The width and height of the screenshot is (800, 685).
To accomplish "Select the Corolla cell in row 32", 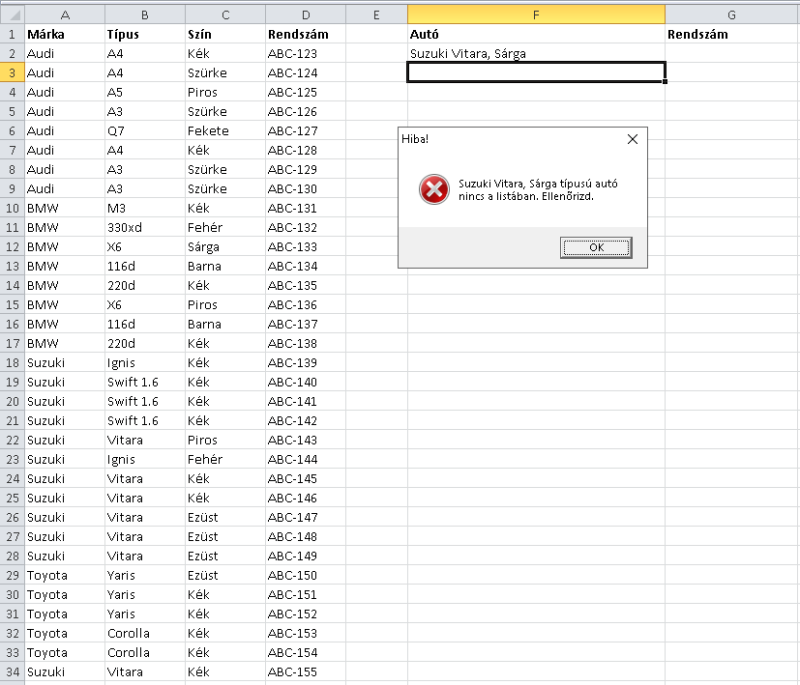I will (145, 633).
